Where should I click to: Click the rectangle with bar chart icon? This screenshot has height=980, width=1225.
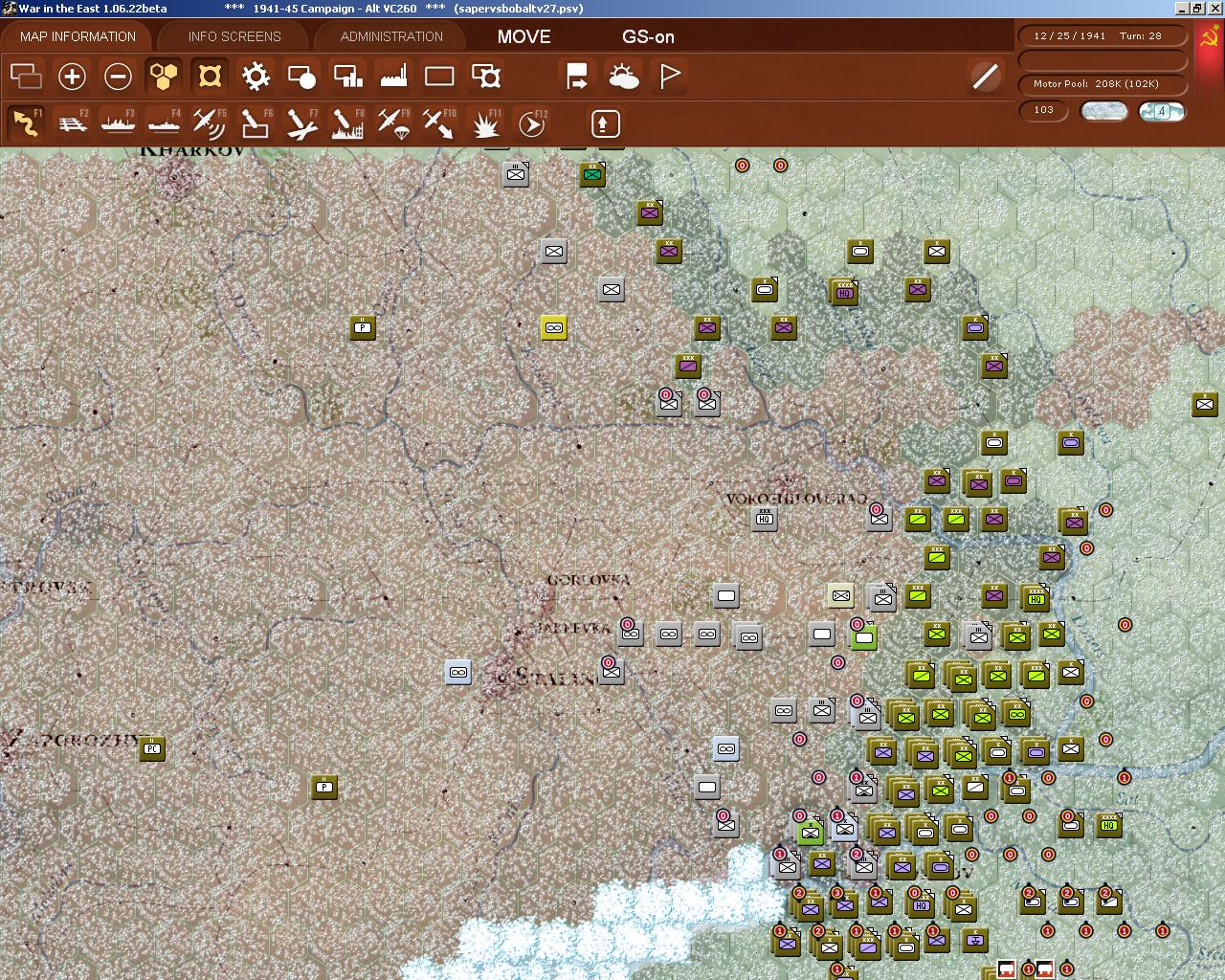pos(347,76)
